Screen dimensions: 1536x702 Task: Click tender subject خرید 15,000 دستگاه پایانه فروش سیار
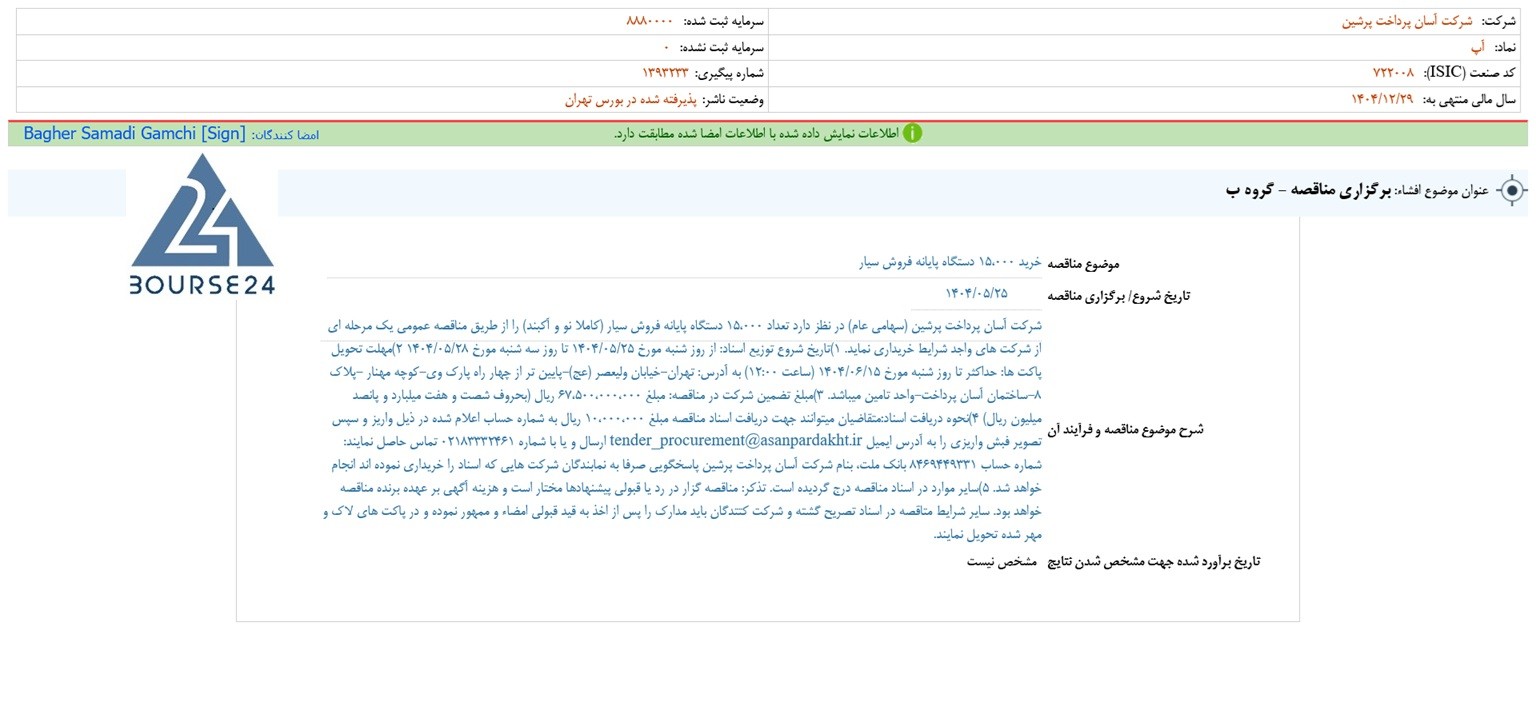(951, 262)
